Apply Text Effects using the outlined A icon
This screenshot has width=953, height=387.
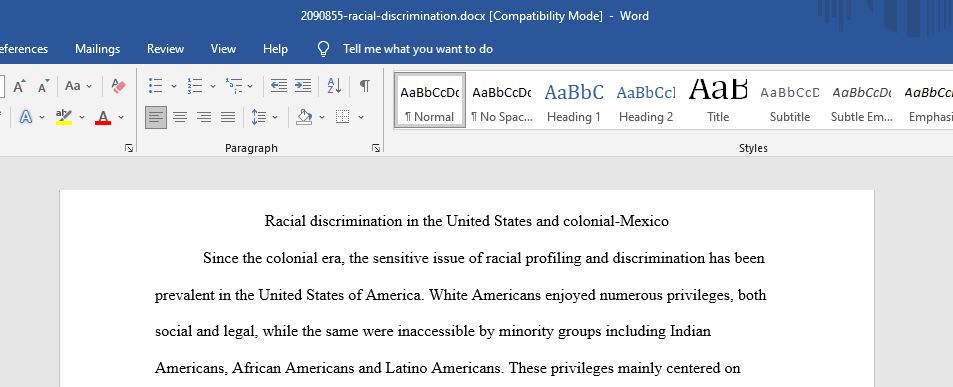26,117
